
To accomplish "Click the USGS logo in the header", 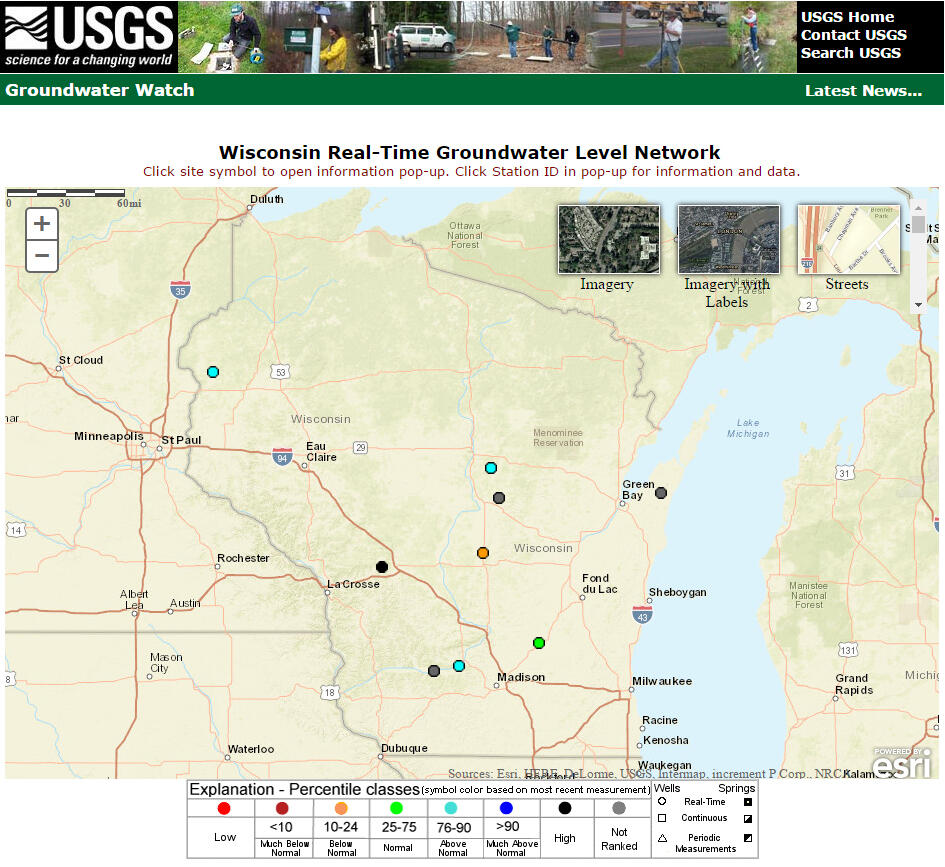I will [88, 33].
